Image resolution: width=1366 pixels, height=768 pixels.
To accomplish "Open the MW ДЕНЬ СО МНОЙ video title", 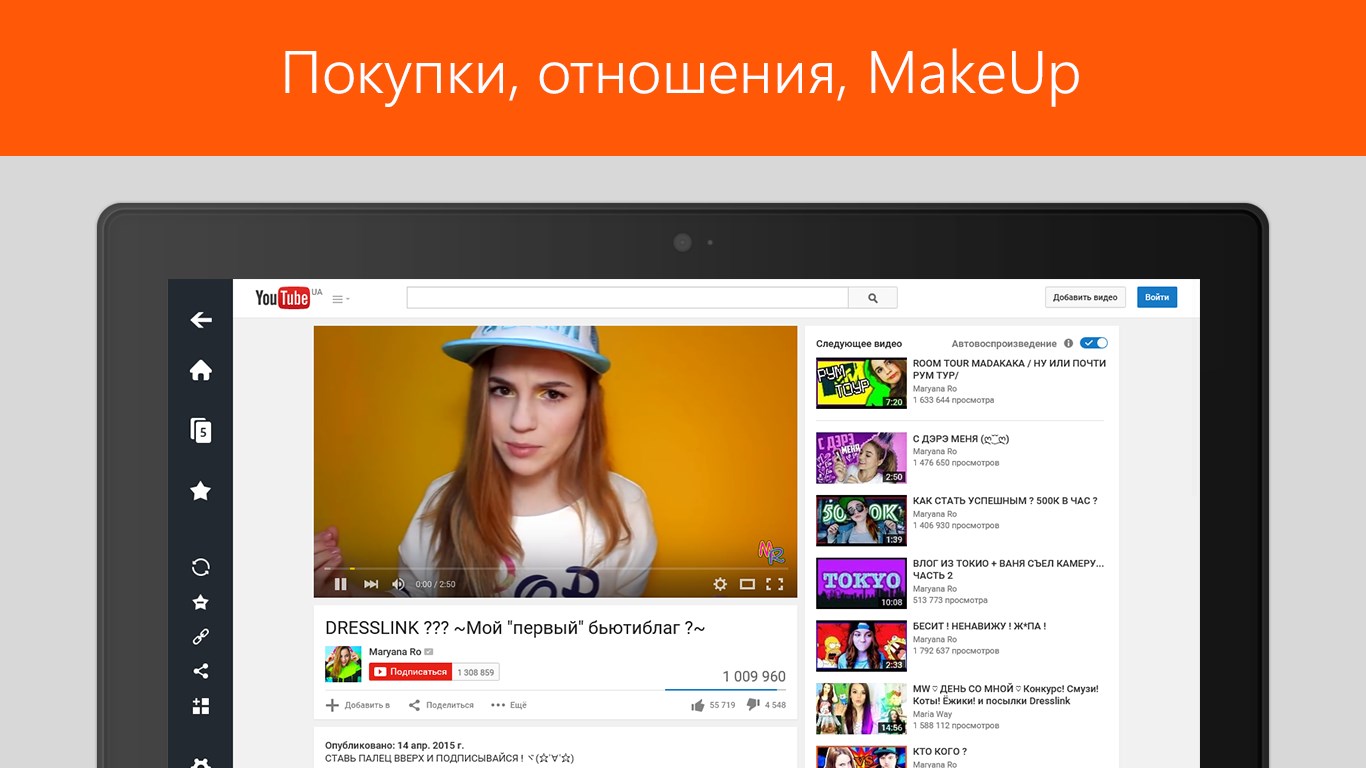I will pyautogui.click(x=1005, y=695).
